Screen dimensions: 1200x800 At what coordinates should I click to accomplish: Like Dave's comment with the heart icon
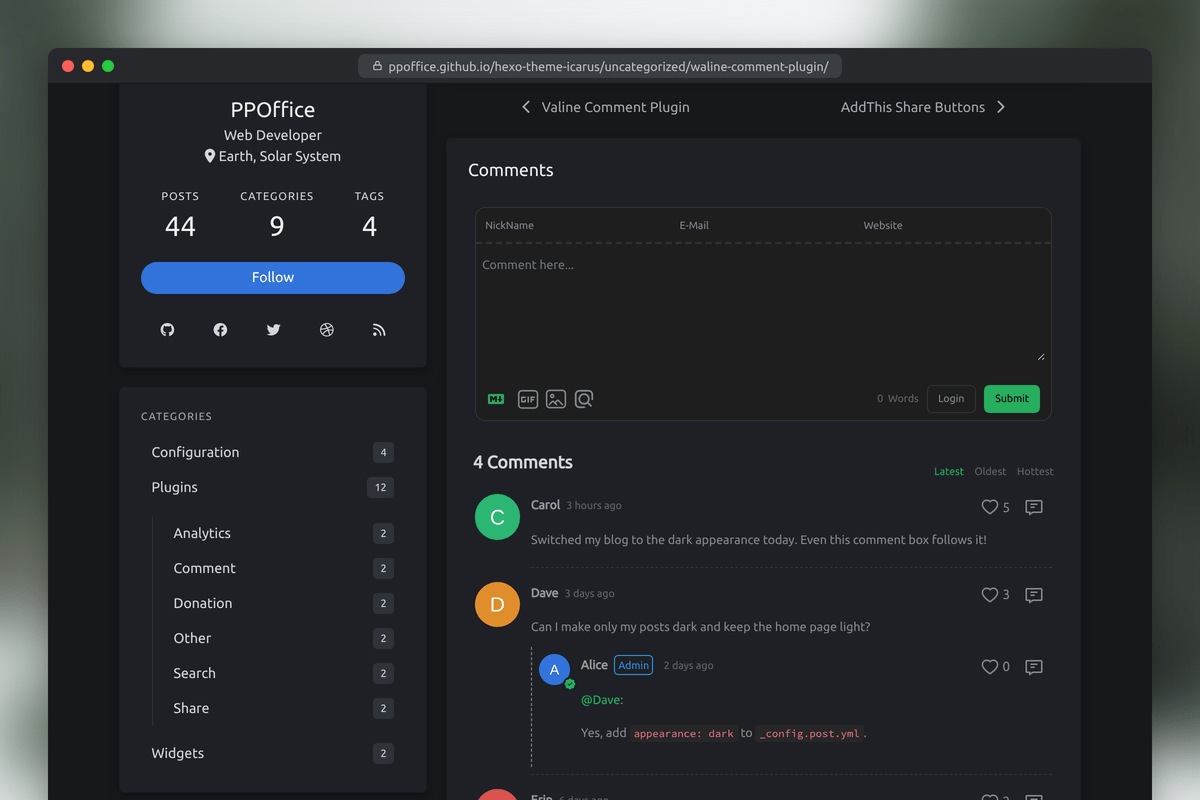990,595
